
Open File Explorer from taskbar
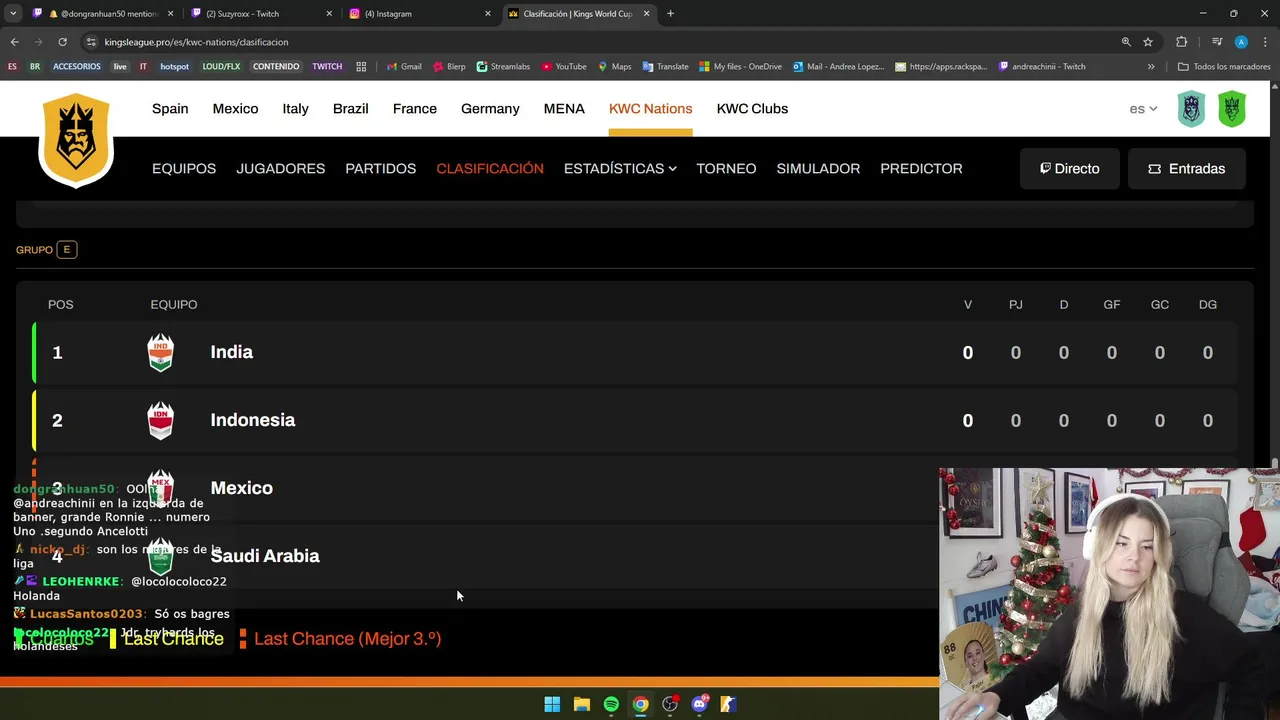(x=581, y=704)
